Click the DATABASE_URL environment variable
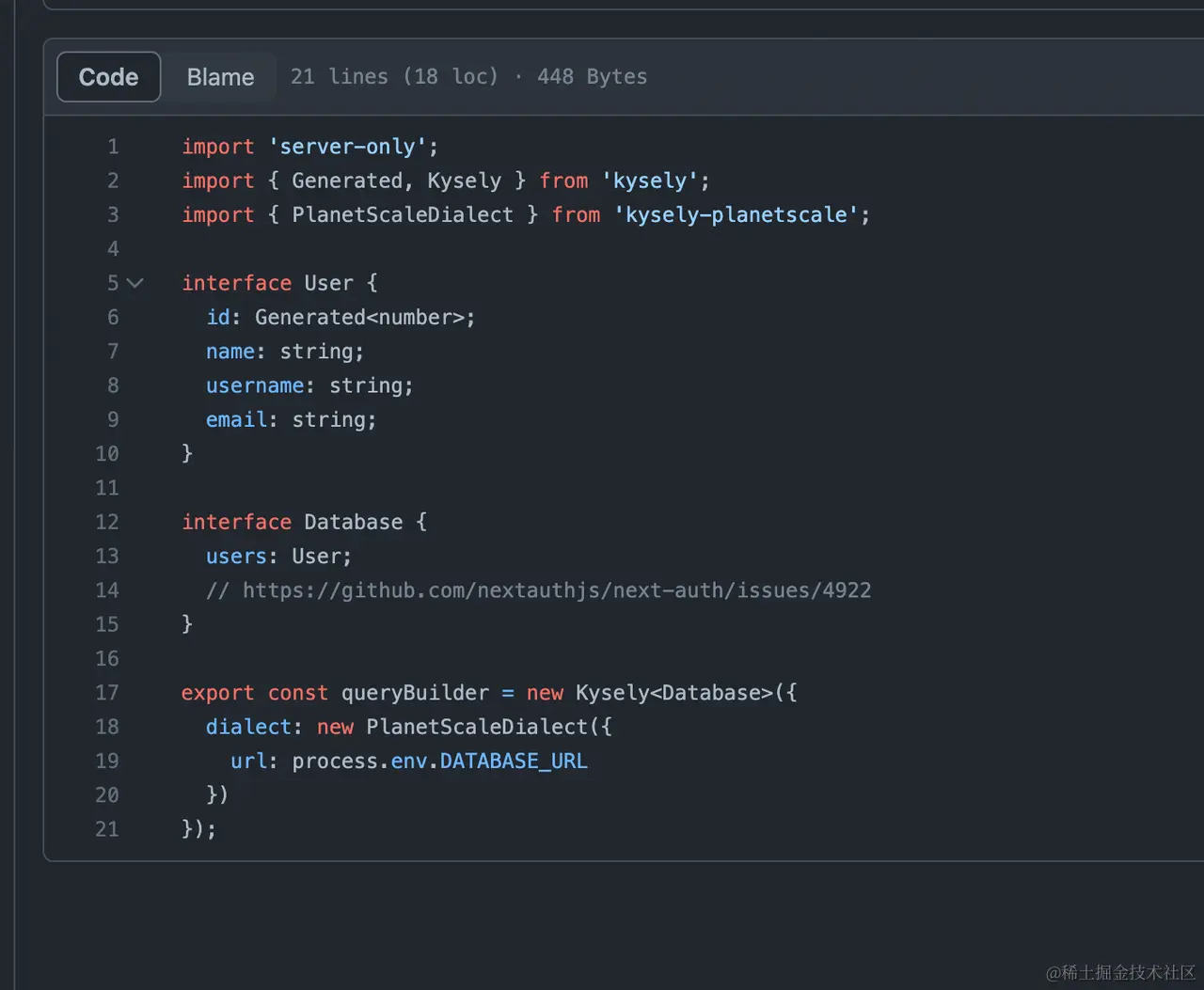This screenshot has width=1204, height=990. pos(514,761)
